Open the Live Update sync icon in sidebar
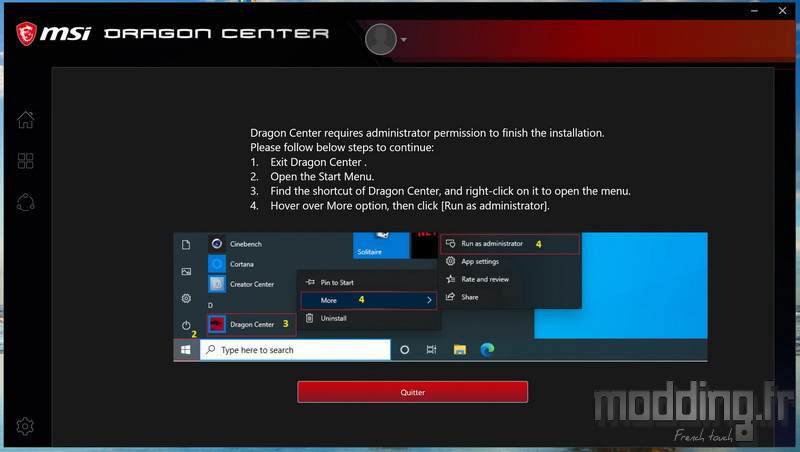 [26, 203]
